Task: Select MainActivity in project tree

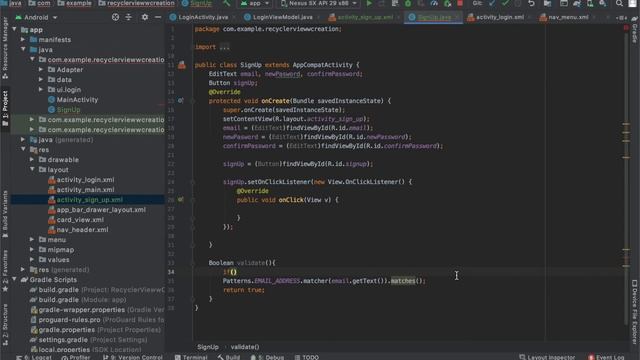Action: [77, 100]
